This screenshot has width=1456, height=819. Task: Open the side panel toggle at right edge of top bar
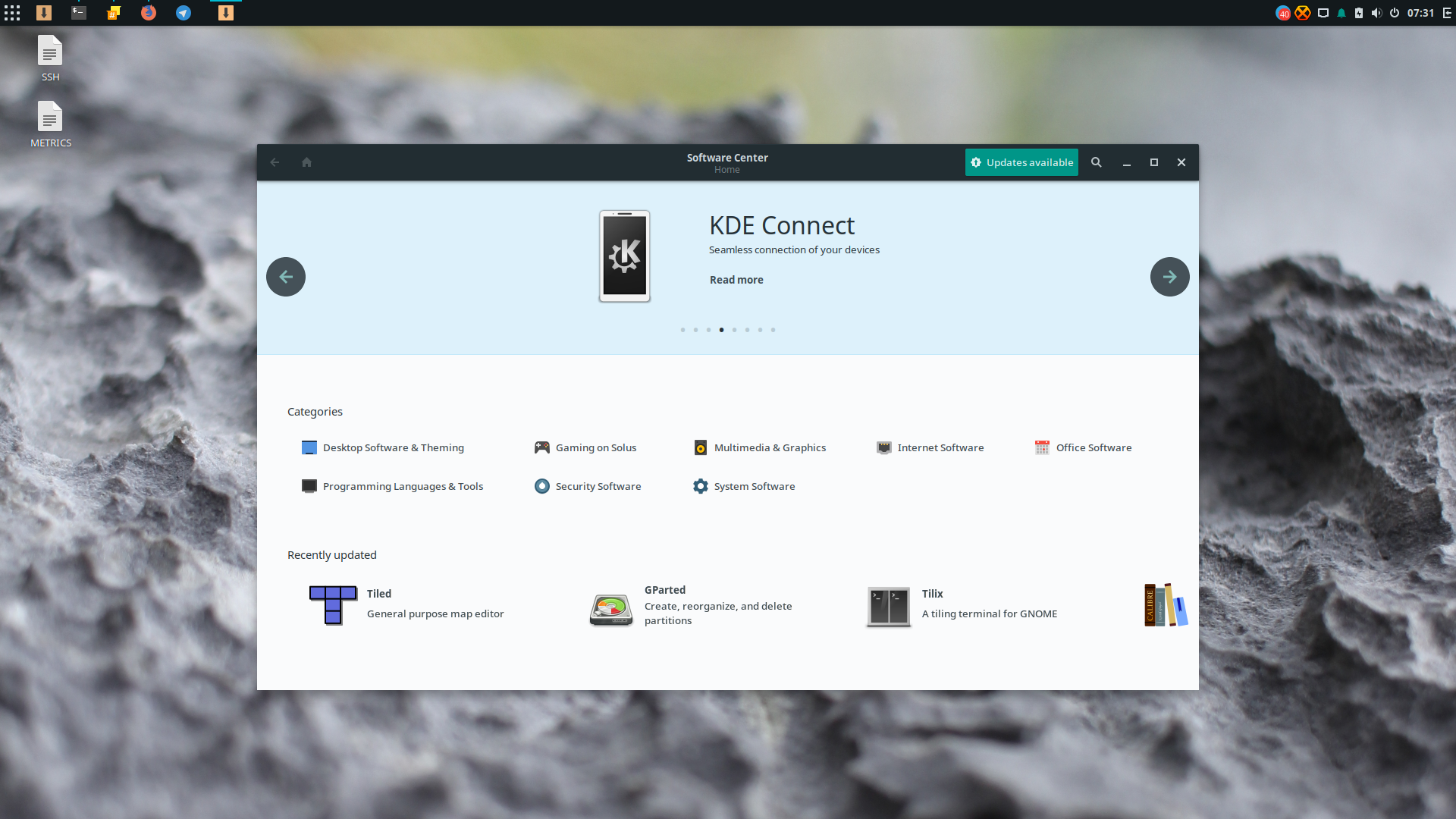click(x=1447, y=13)
